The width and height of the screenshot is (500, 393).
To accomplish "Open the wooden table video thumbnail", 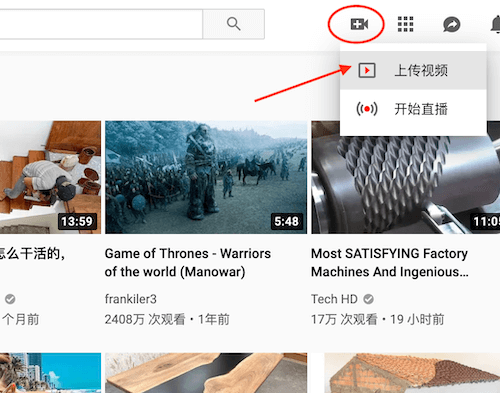I will point(206,373).
